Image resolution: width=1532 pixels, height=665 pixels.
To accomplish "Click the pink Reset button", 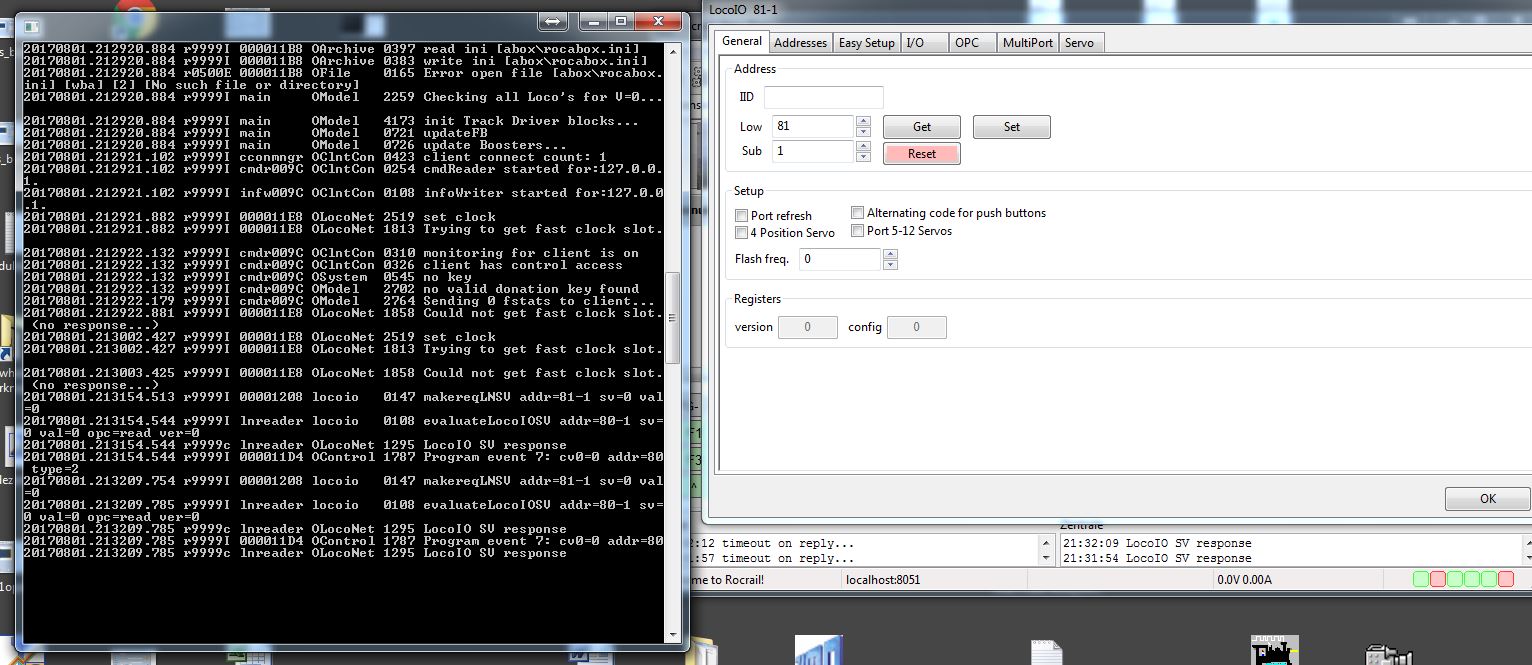I will click(x=921, y=154).
